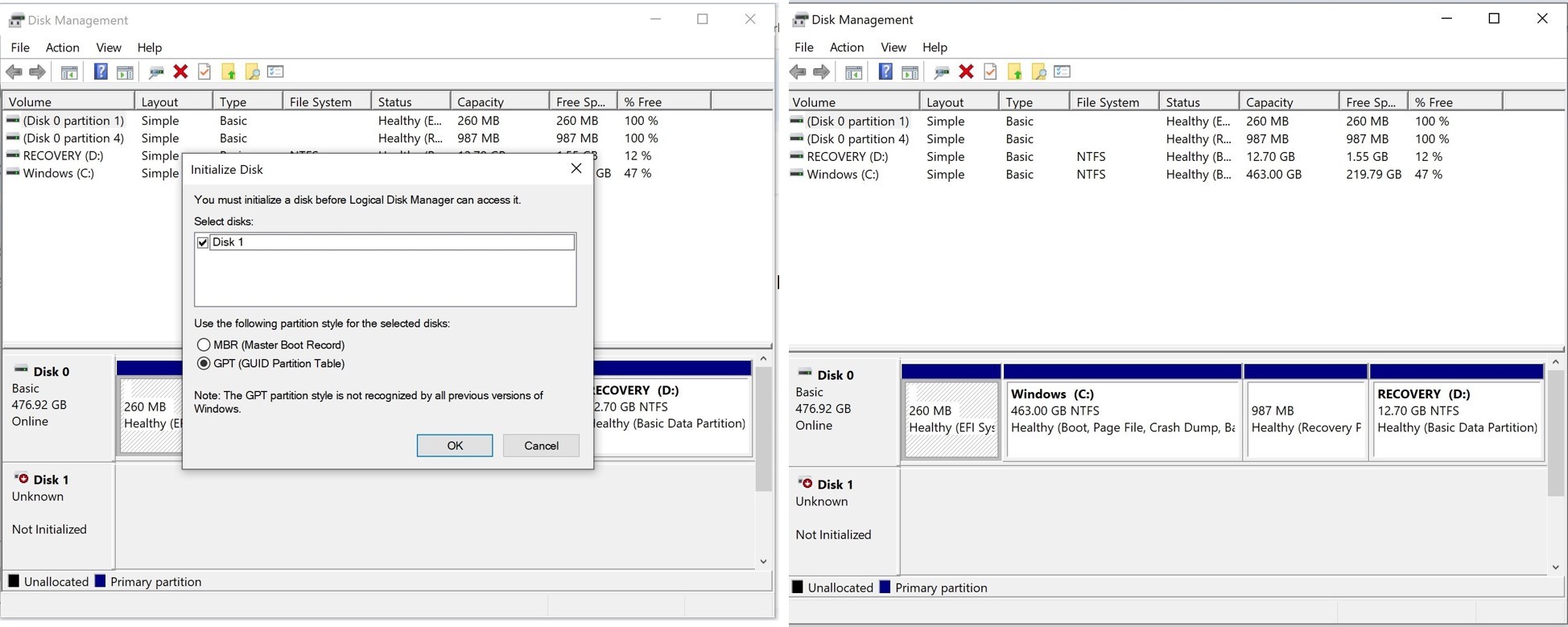Viewport: 1568px width, 627px height.
Task: Sort by File System column in right window
Action: pyautogui.click(x=1114, y=102)
